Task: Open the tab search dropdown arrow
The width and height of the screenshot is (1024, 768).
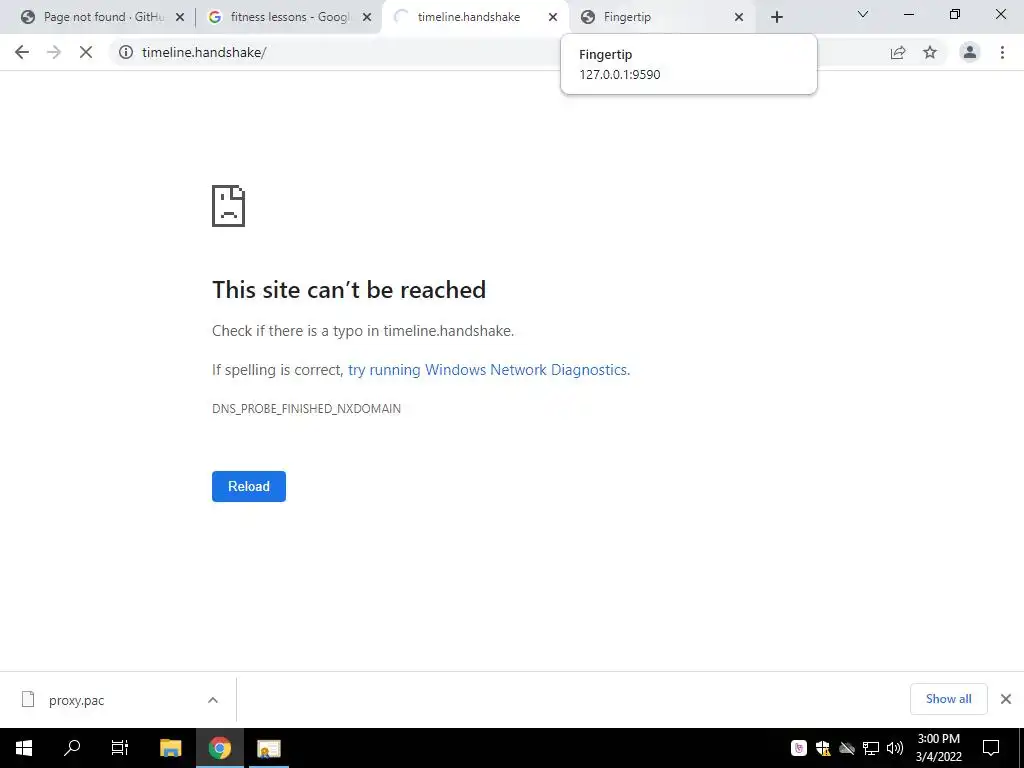Action: (x=863, y=14)
